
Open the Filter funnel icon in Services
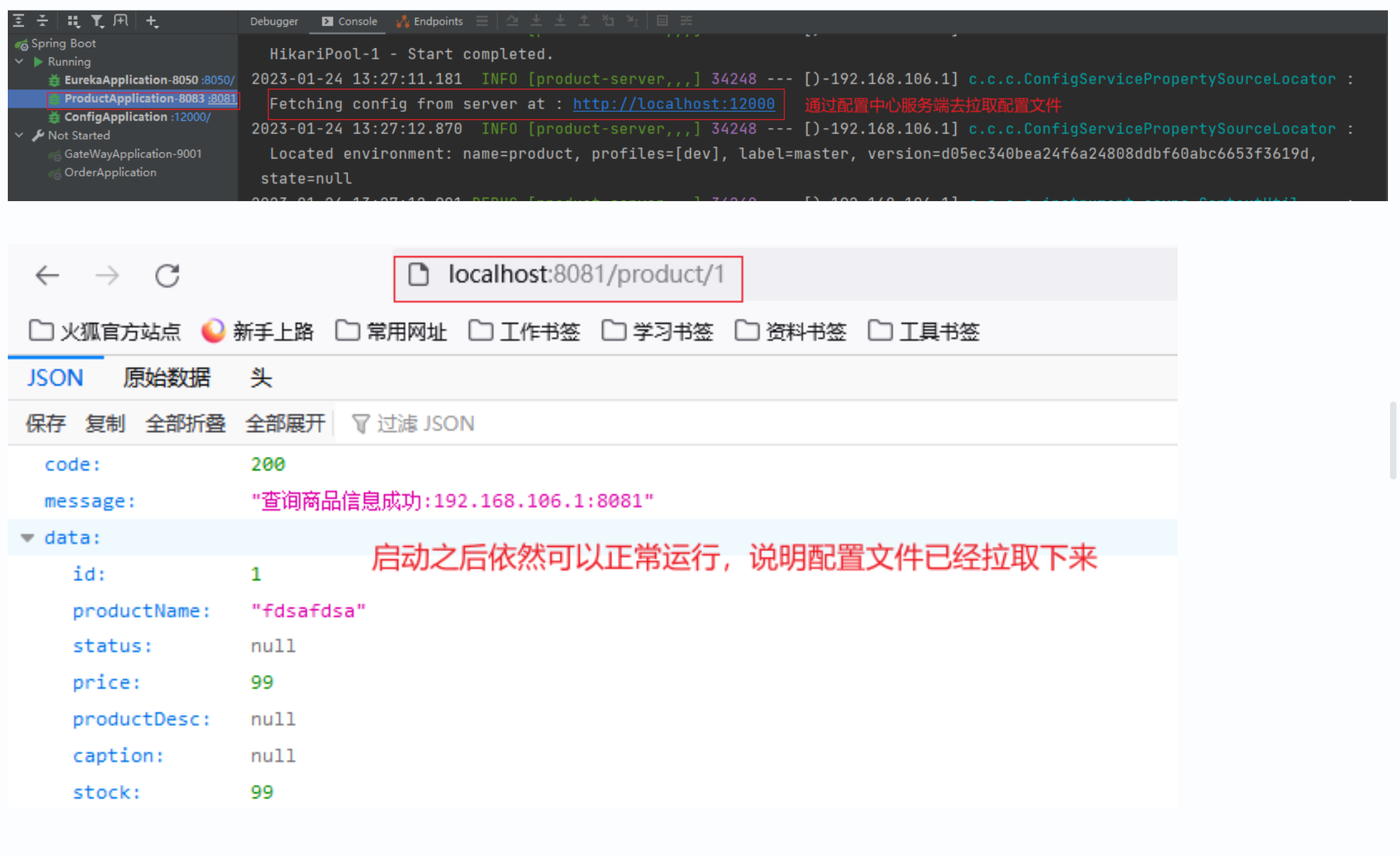(97, 21)
